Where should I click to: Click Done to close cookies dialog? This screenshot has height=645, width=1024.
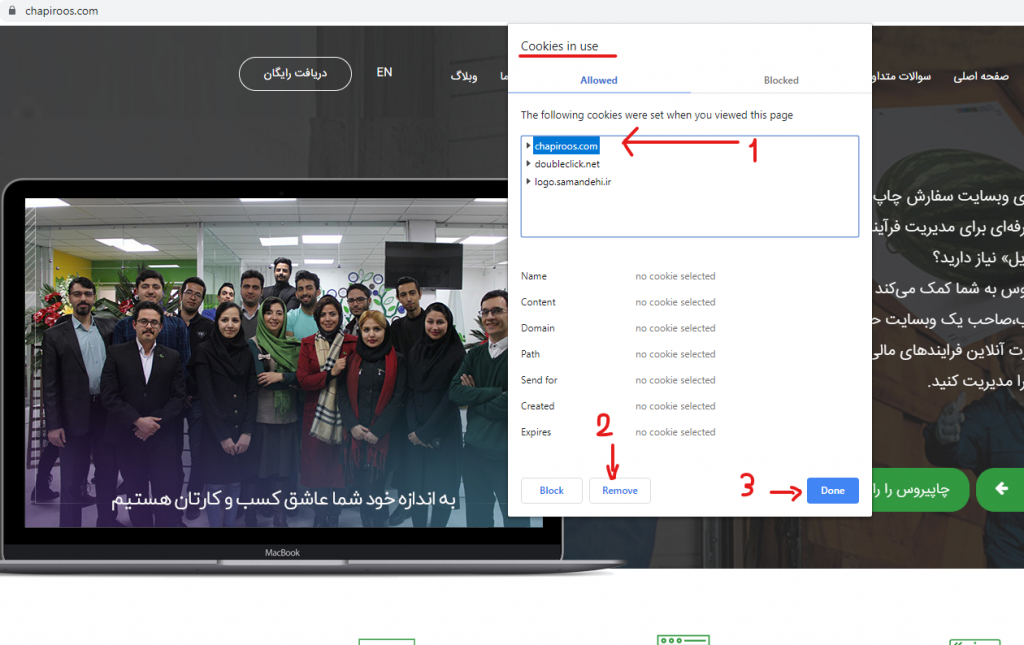(833, 490)
